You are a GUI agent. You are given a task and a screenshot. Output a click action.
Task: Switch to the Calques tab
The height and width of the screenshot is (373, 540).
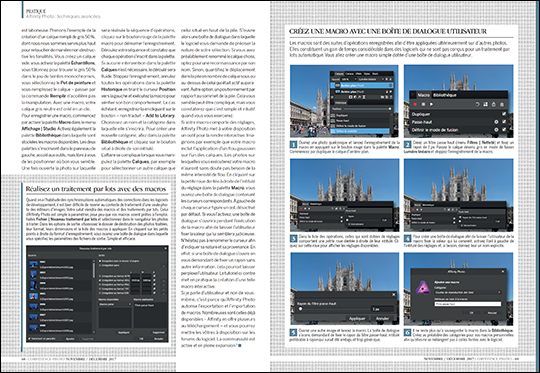[x=339, y=74]
